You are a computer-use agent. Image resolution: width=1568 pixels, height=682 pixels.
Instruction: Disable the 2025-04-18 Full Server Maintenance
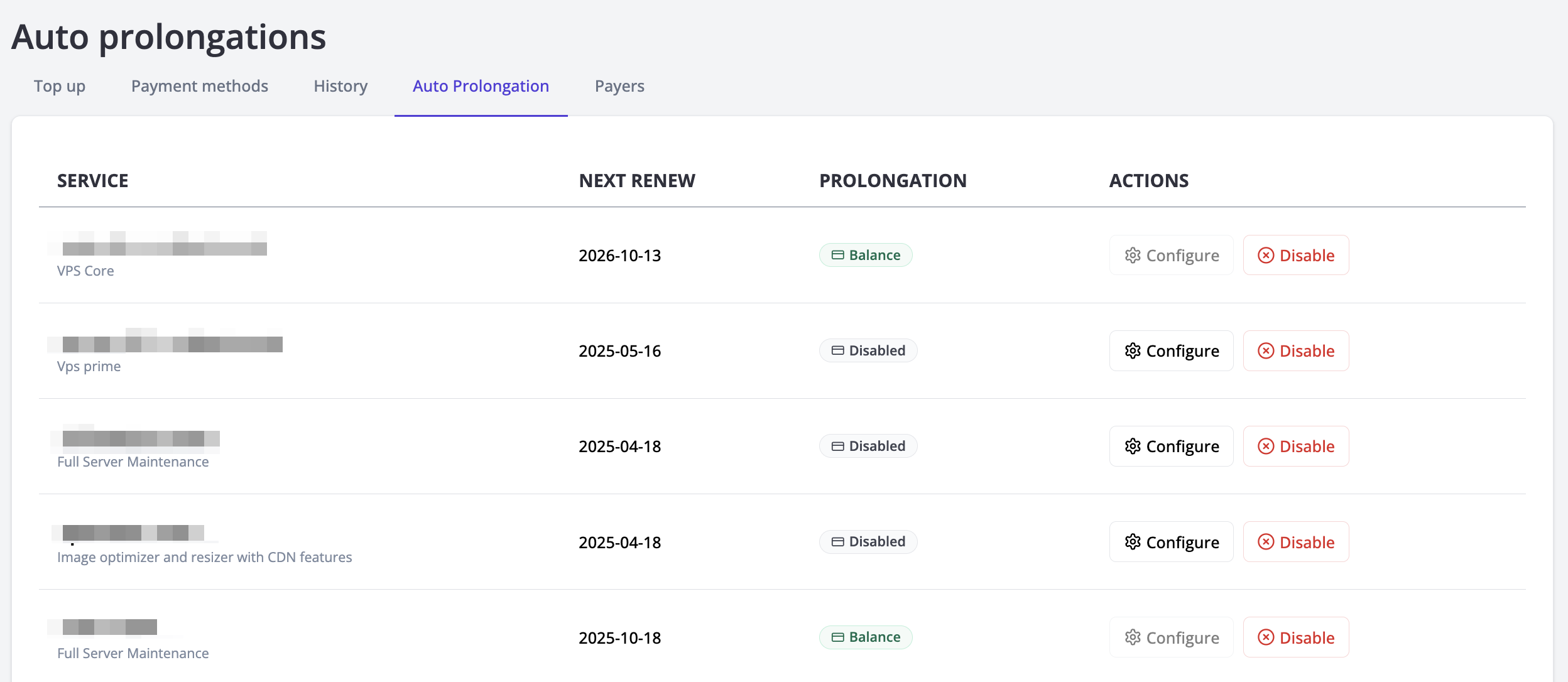pos(1295,447)
